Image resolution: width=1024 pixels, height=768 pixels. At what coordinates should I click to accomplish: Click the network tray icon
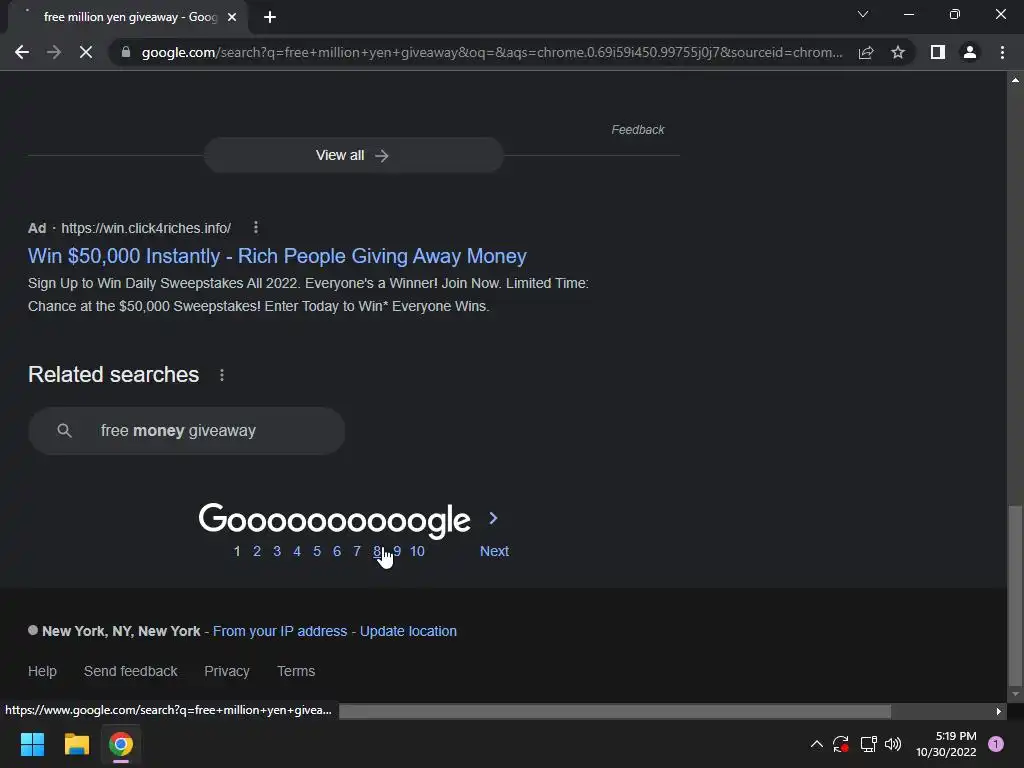coord(868,744)
